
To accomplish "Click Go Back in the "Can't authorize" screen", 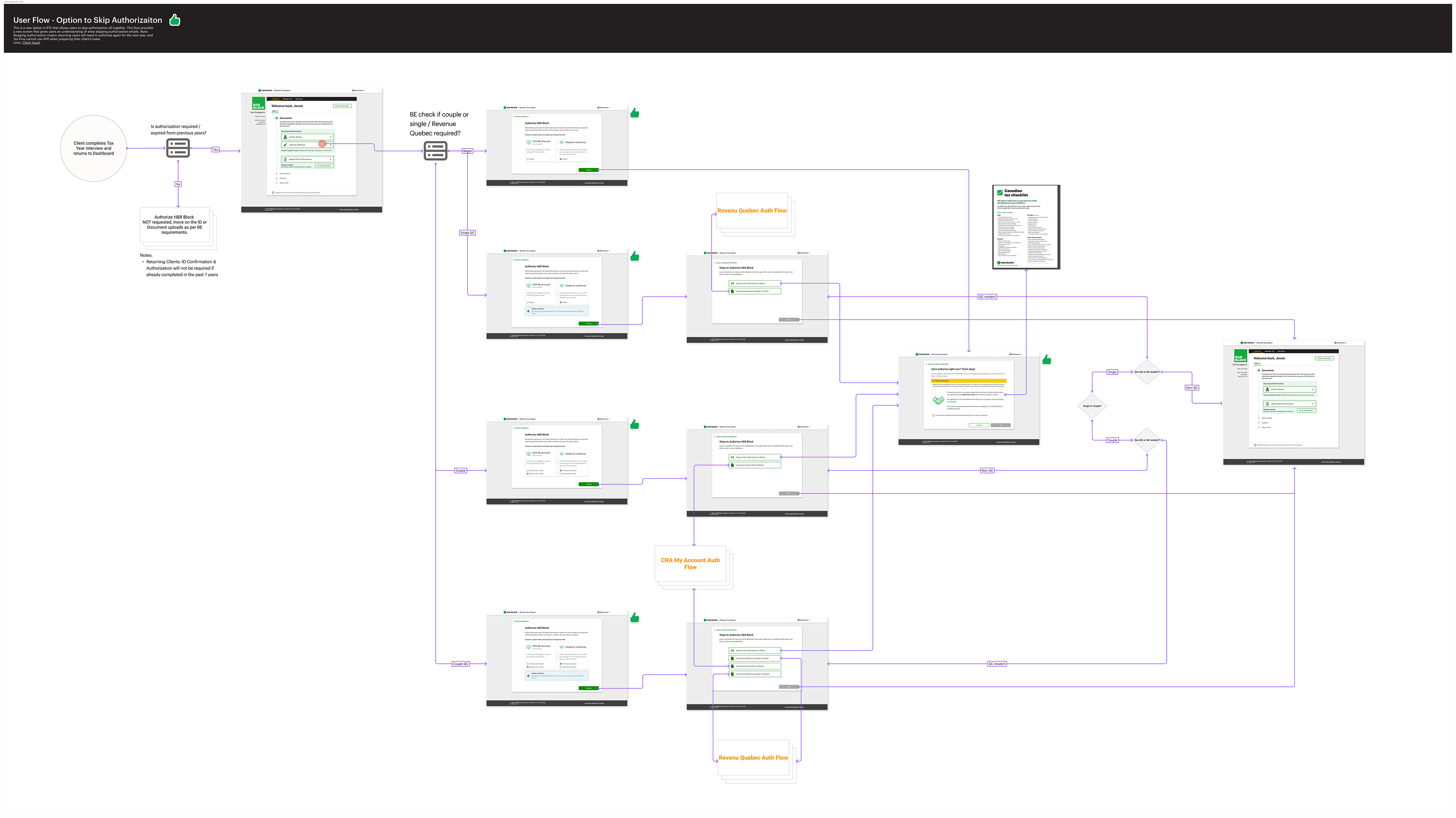I will [979, 425].
